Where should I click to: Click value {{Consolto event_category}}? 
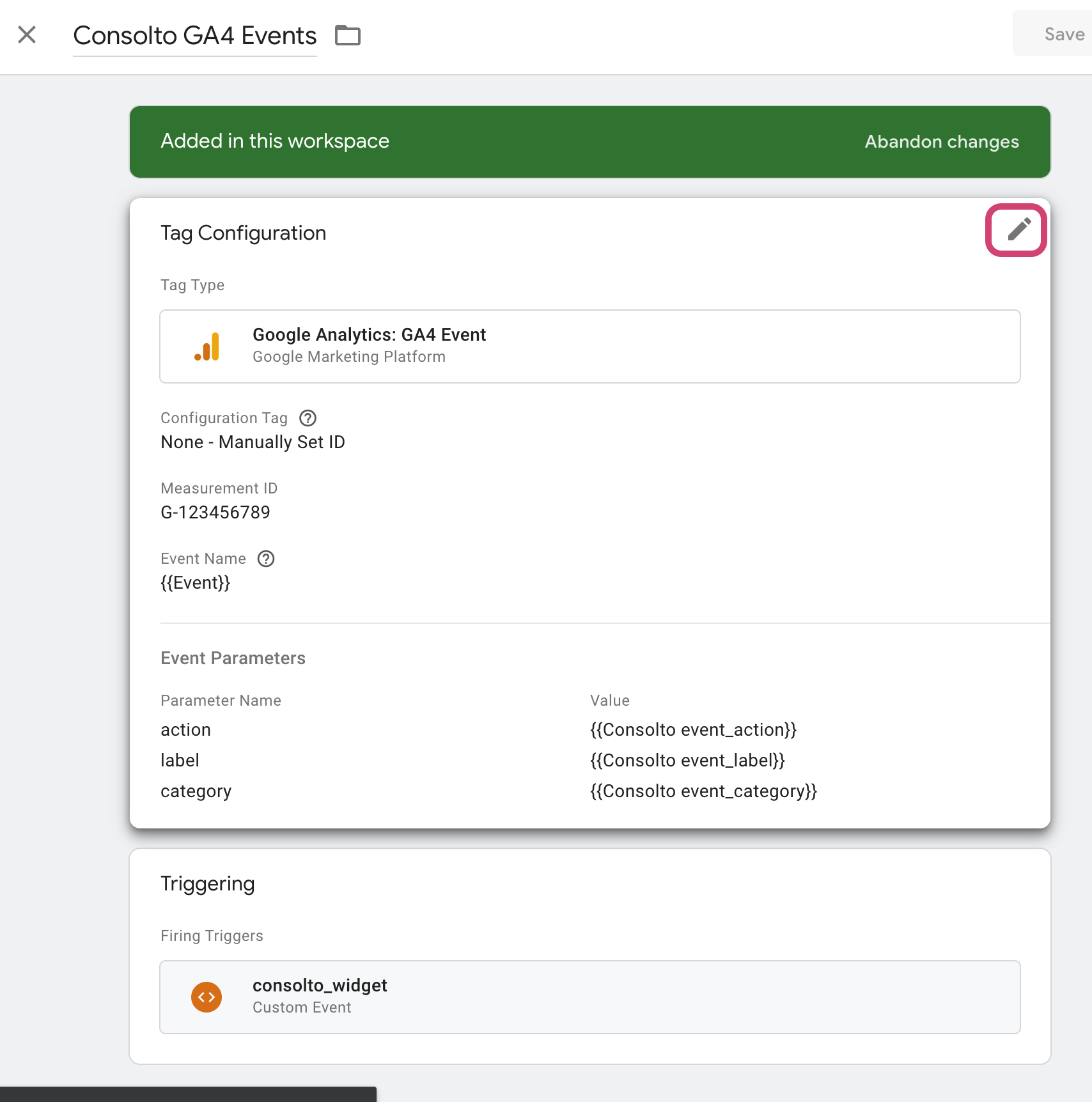704,791
